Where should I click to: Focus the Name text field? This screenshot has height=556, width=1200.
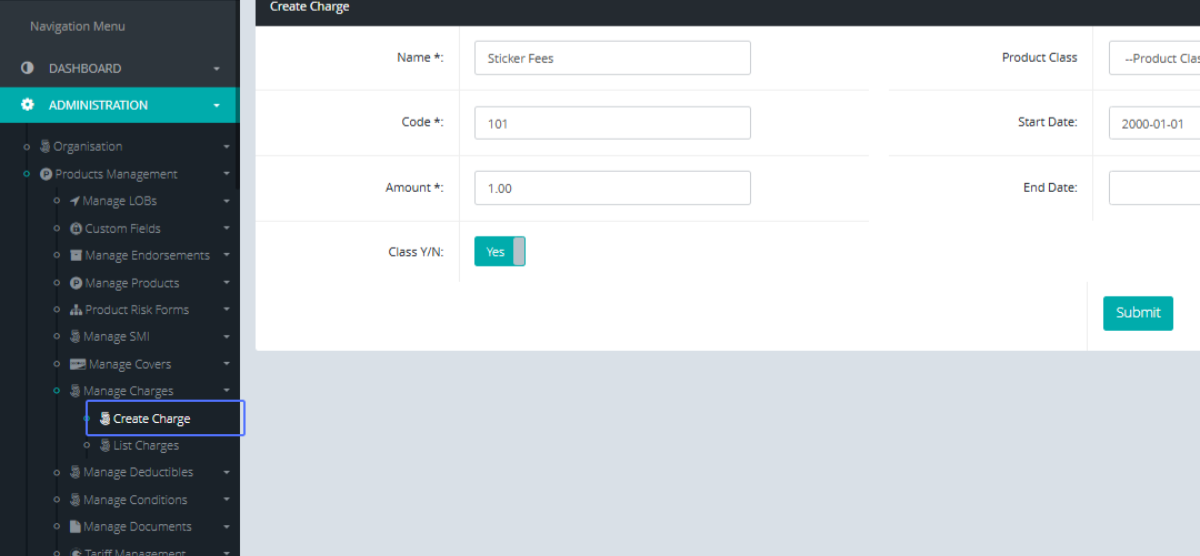[x=612, y=58]
